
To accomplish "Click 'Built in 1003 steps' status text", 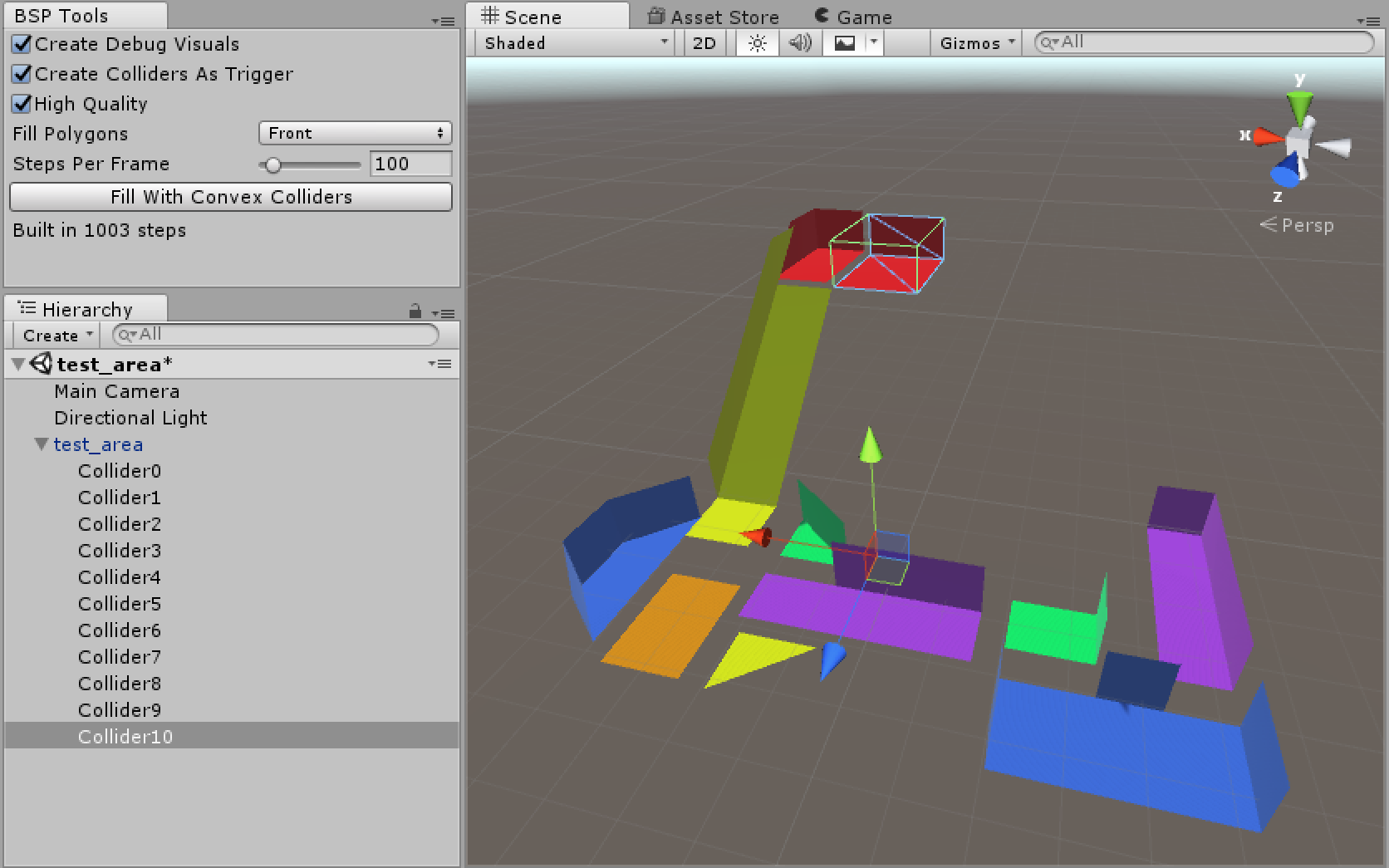I will (x=100, y=230).
